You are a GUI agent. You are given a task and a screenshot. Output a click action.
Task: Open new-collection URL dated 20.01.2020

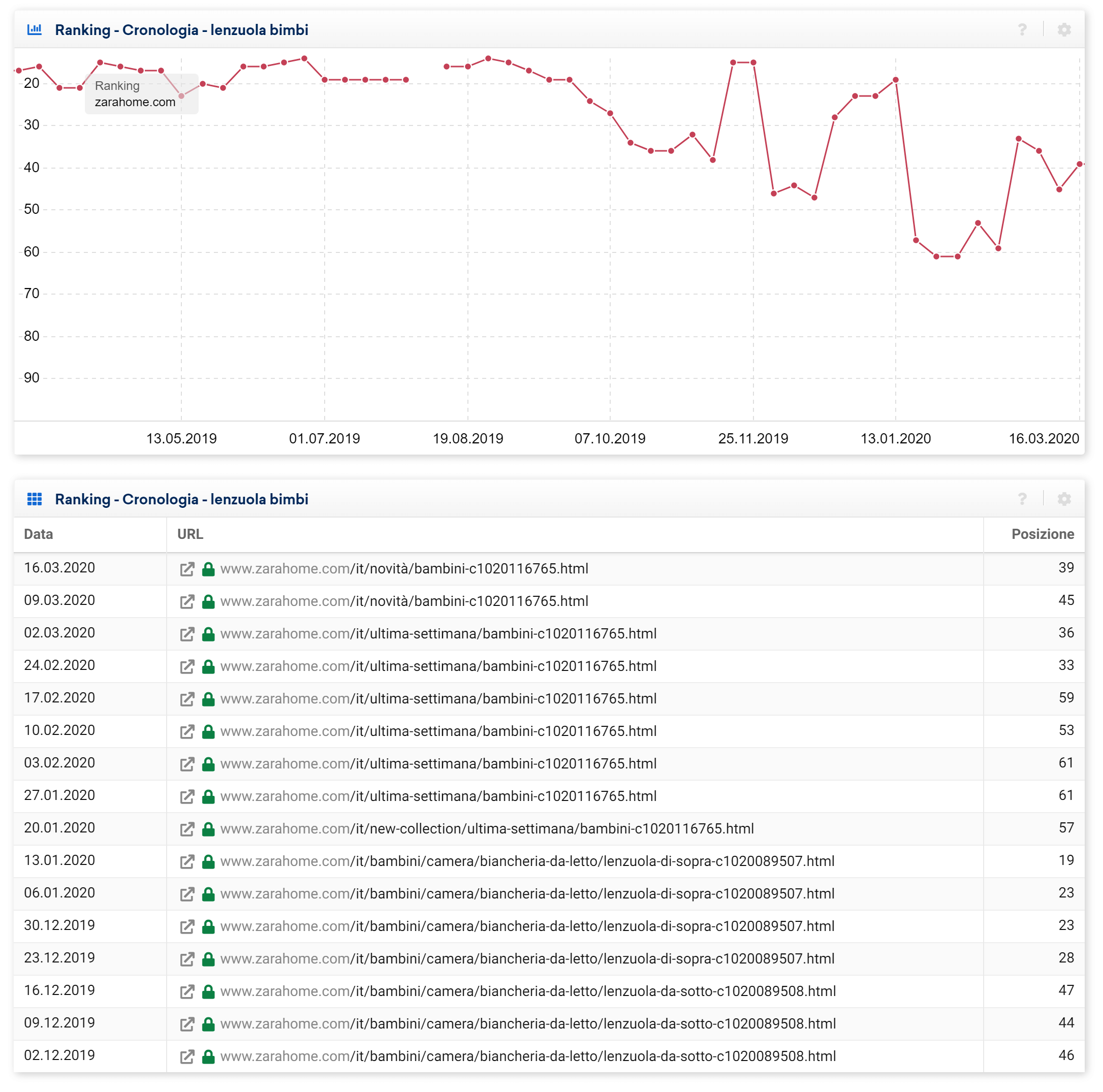pyautogui.click(x=487, y=829)
